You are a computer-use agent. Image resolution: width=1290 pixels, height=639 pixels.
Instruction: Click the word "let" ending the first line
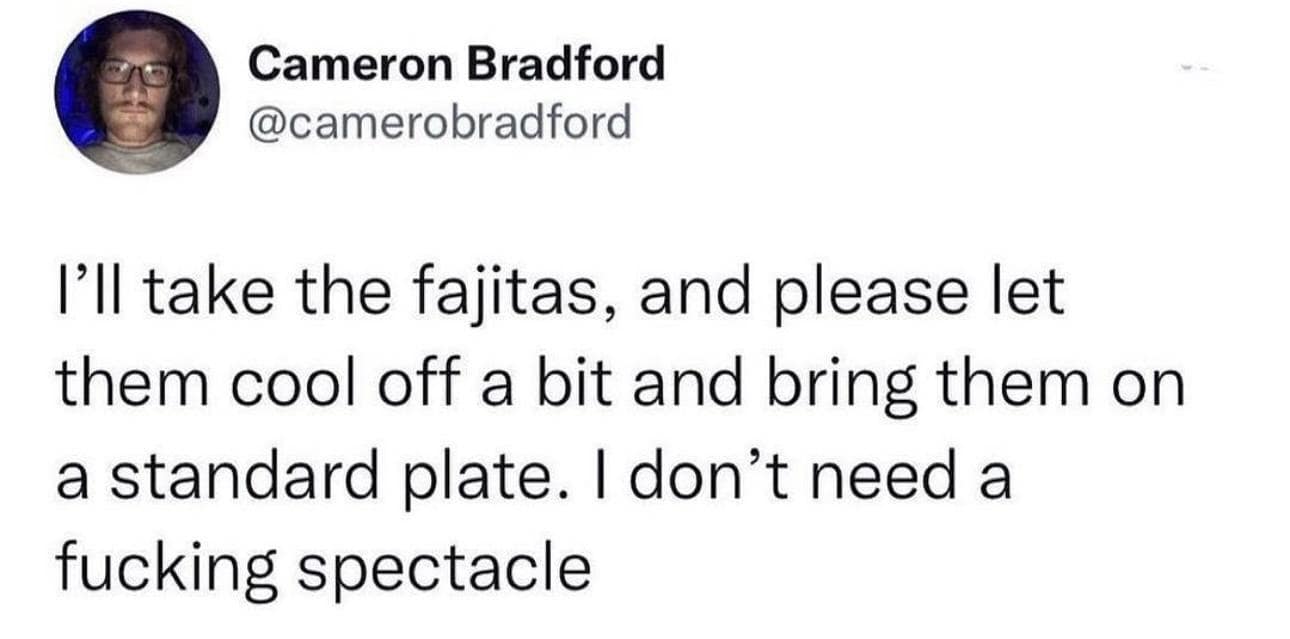1026,298
